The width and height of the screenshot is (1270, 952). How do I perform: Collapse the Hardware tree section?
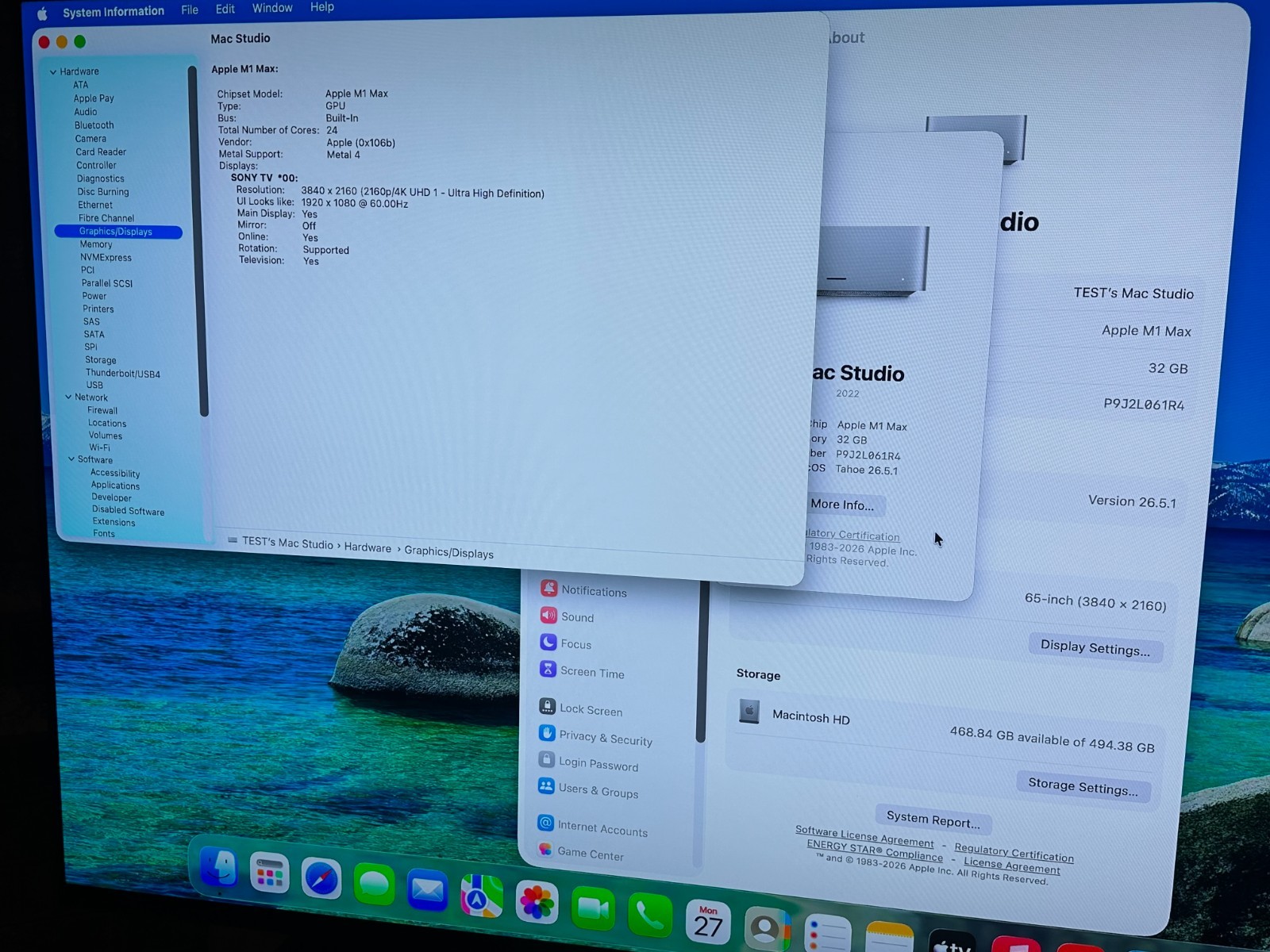pyautogui.click(x=53, y=71)
